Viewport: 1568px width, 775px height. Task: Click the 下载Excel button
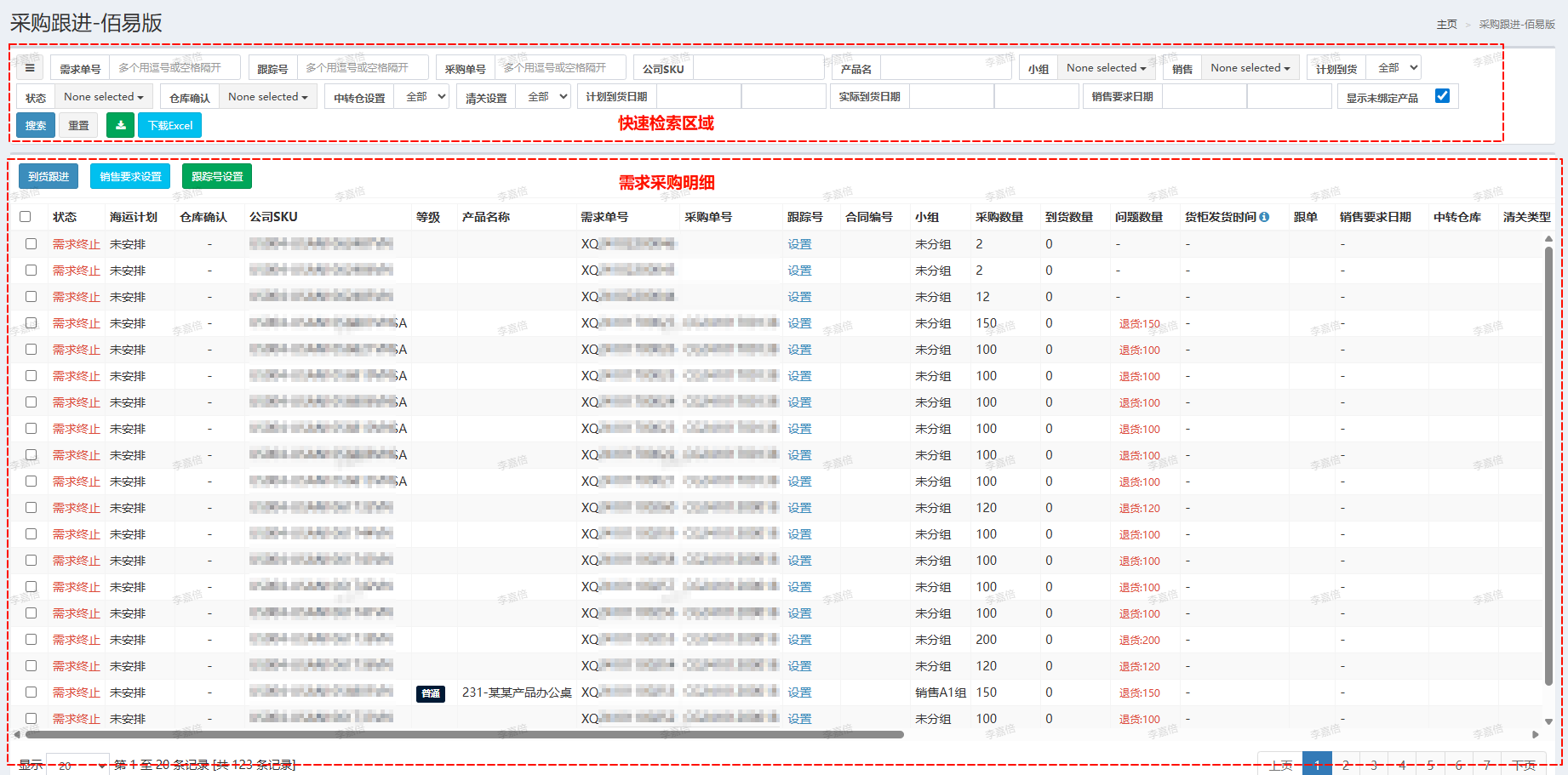[170, 125]
